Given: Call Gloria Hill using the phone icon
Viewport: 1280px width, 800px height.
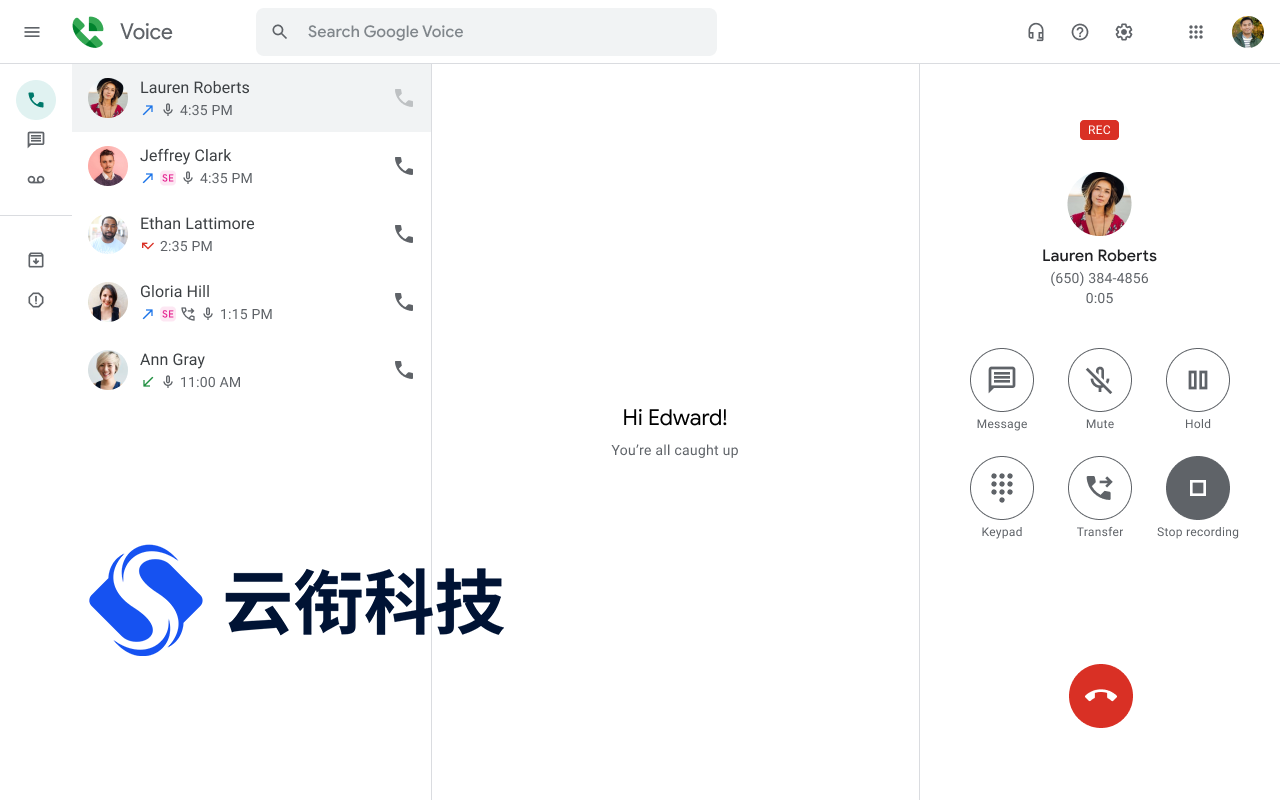Looking at the screenshot, I should coord(404,302).
